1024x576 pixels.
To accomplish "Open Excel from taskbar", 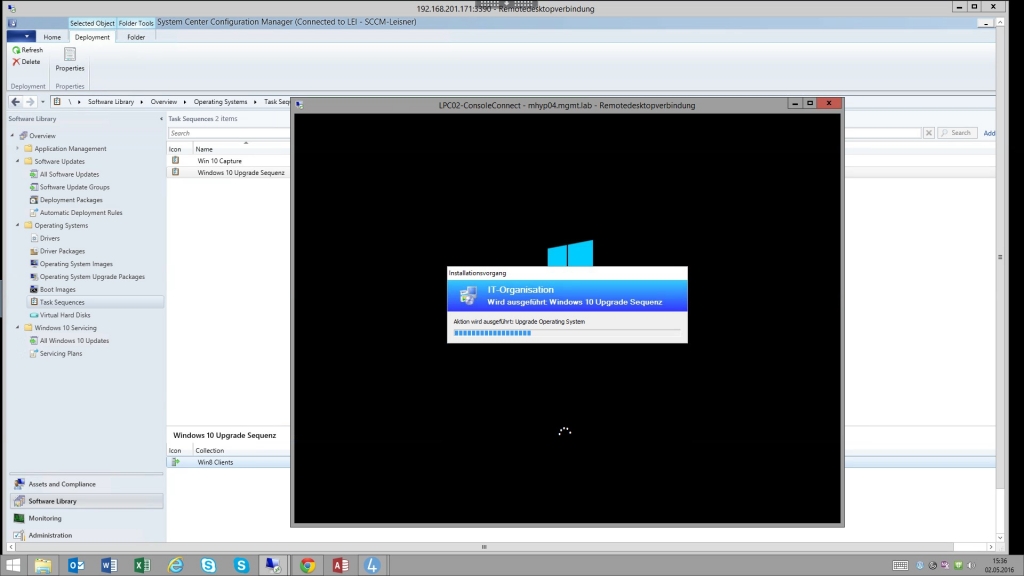I will (x=142, y=565).
